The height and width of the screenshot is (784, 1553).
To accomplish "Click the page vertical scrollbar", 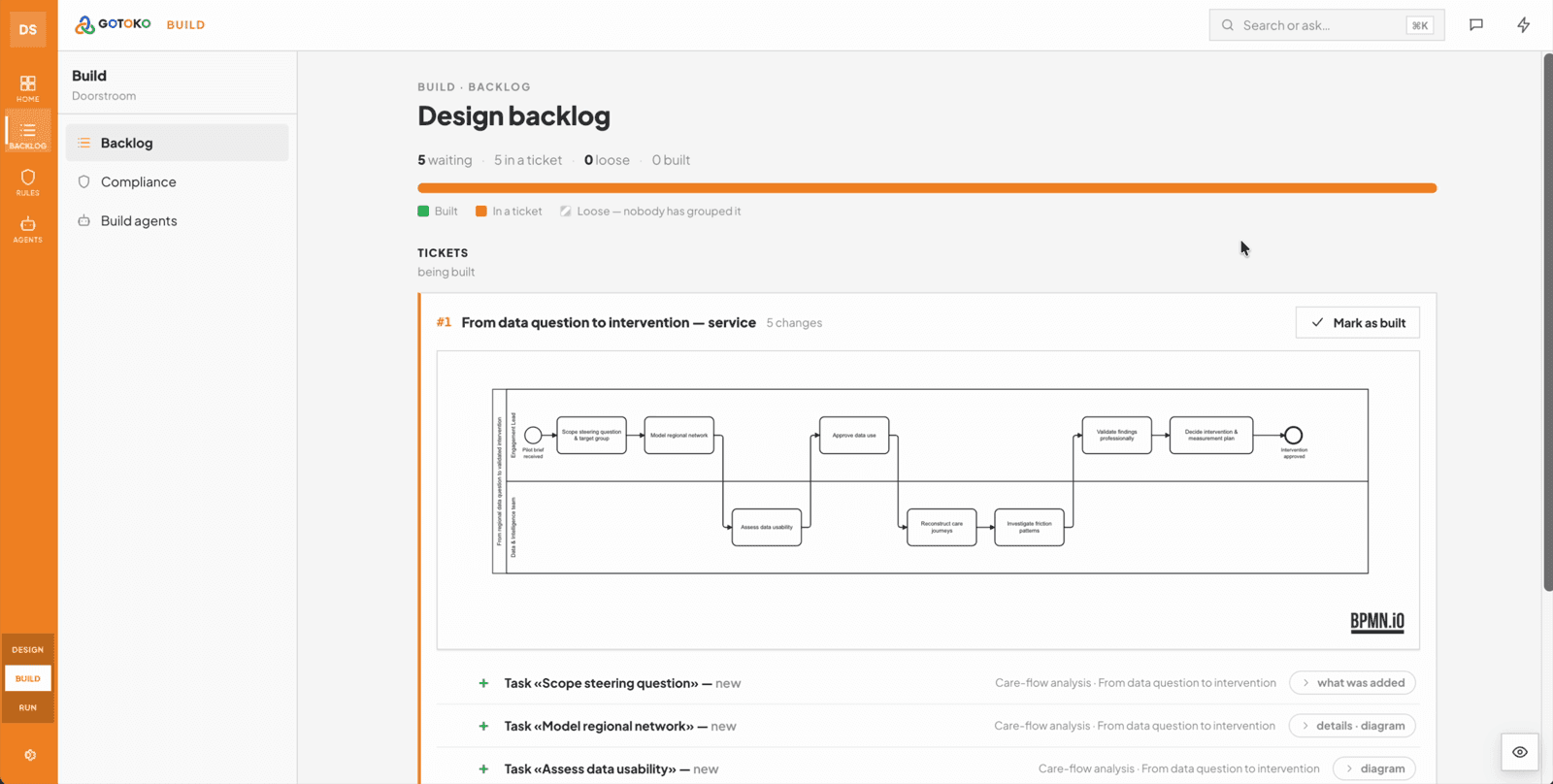I will pyautogui.click(x=1548, y=323).
